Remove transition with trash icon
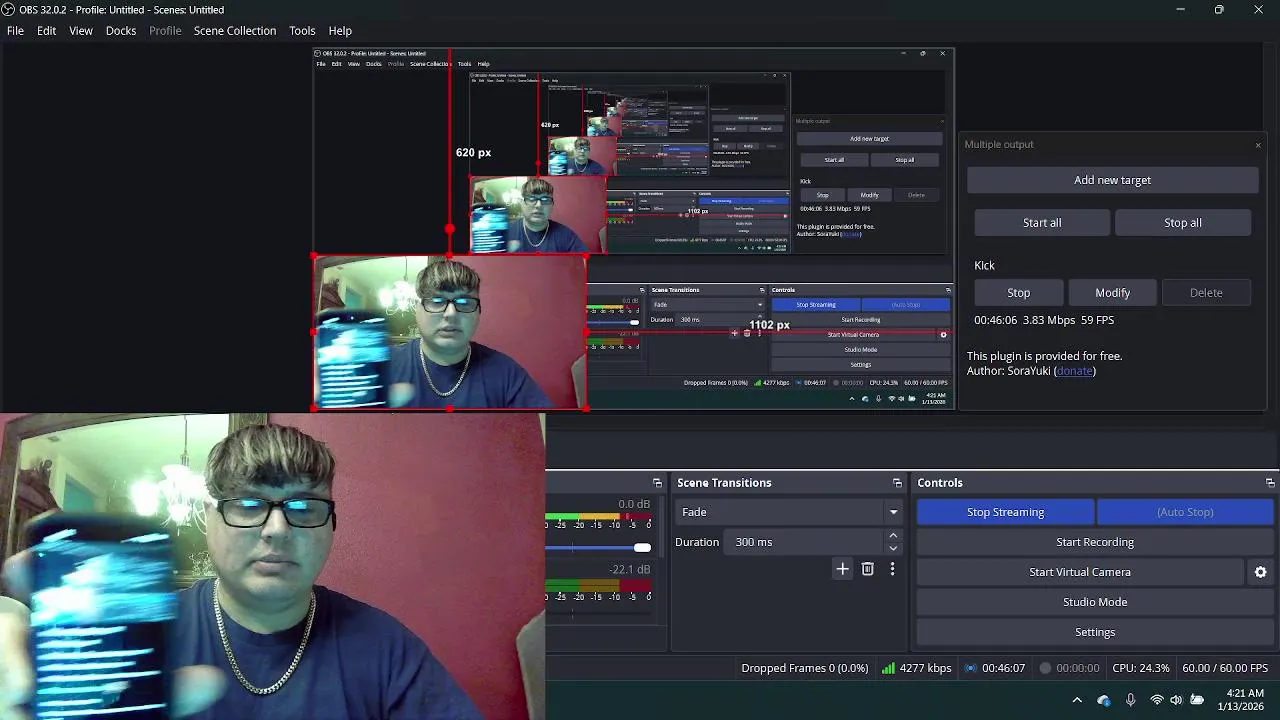This screenshot has height=720, width=1280. pyautogui.click(x=867, y=569)
